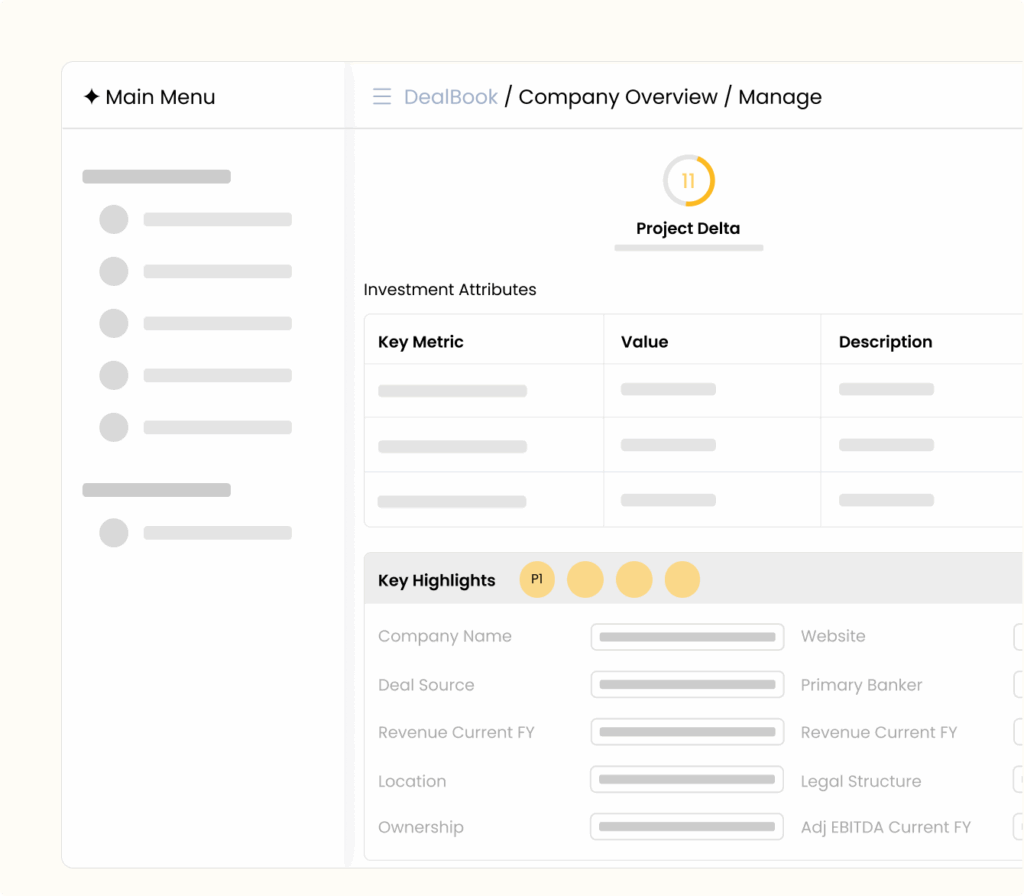Open the Main Menu header
The image size is (1024, 896).
pos(160,97)
